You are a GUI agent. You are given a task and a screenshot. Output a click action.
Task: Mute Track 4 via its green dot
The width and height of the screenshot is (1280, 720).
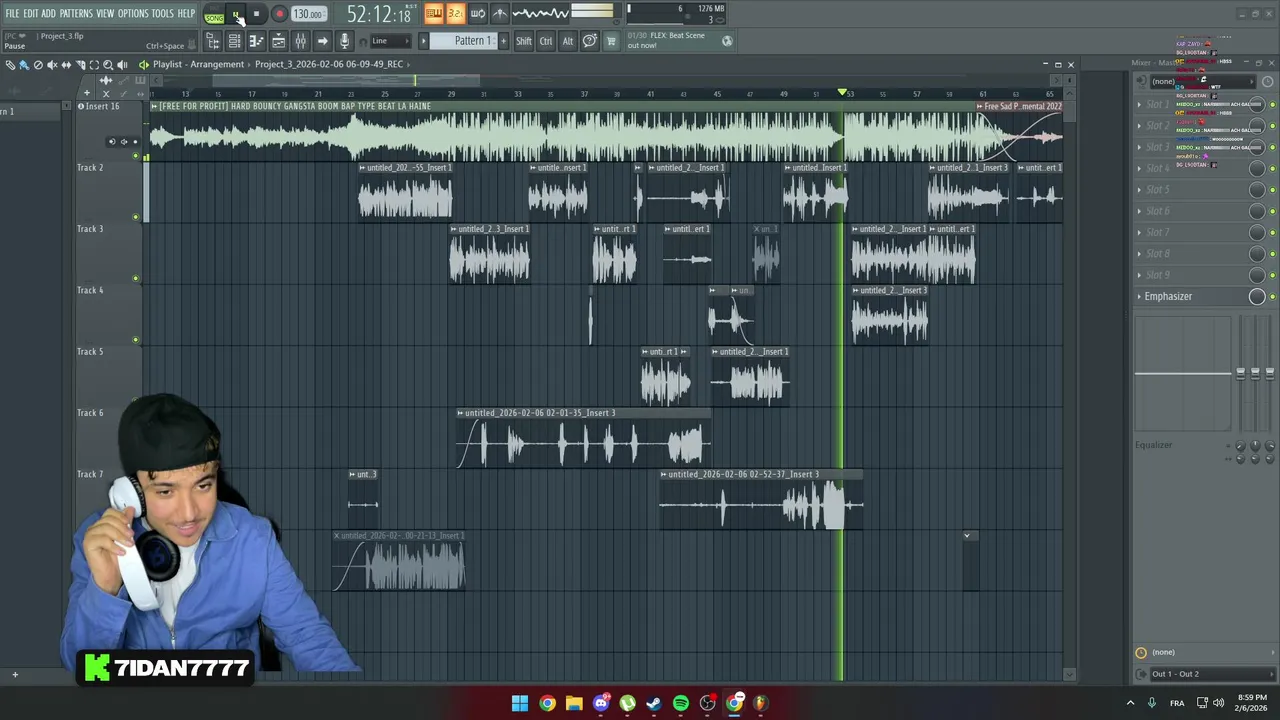136,339
